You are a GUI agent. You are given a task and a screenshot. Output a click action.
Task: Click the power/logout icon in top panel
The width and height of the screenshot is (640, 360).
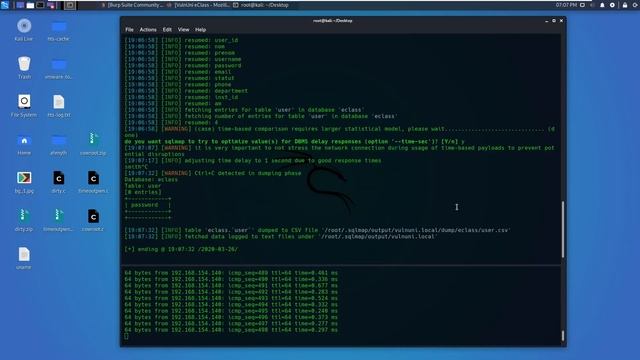(636, 5)
